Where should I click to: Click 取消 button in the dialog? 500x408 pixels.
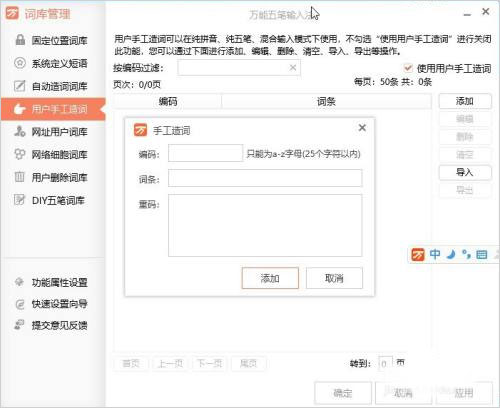tap(334, 278)
